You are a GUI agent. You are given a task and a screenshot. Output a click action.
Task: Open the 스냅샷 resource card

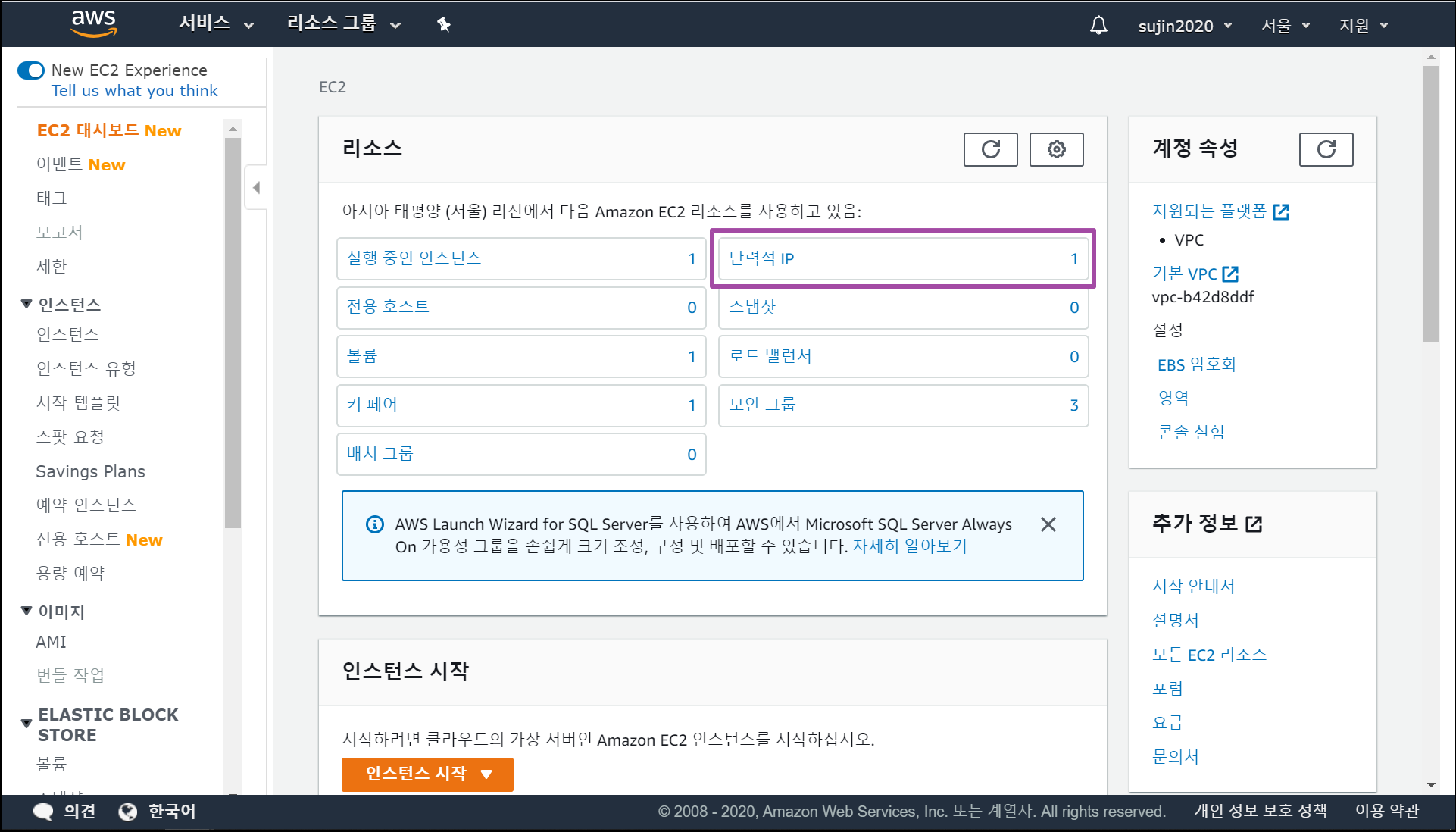pos(903,308)
